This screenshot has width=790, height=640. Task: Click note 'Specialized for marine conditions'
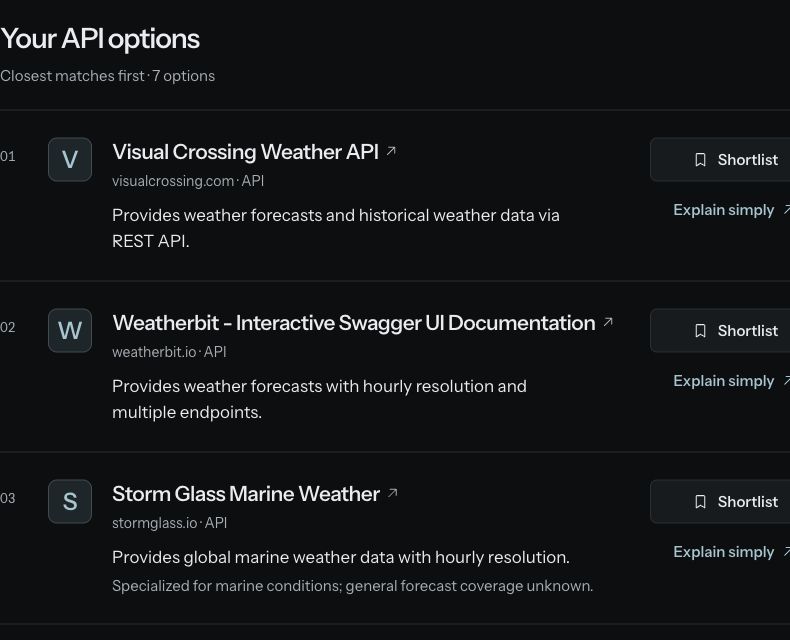353,586
